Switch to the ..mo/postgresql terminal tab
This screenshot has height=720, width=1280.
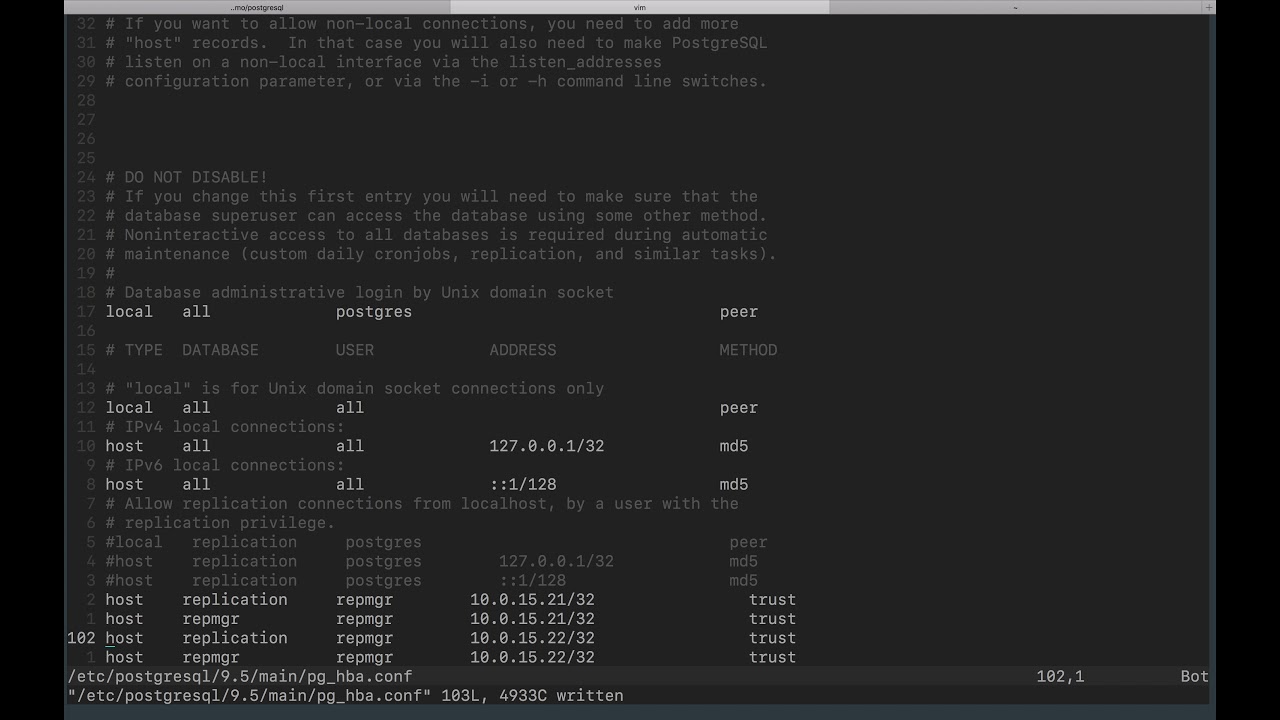(x=257, y=7)
